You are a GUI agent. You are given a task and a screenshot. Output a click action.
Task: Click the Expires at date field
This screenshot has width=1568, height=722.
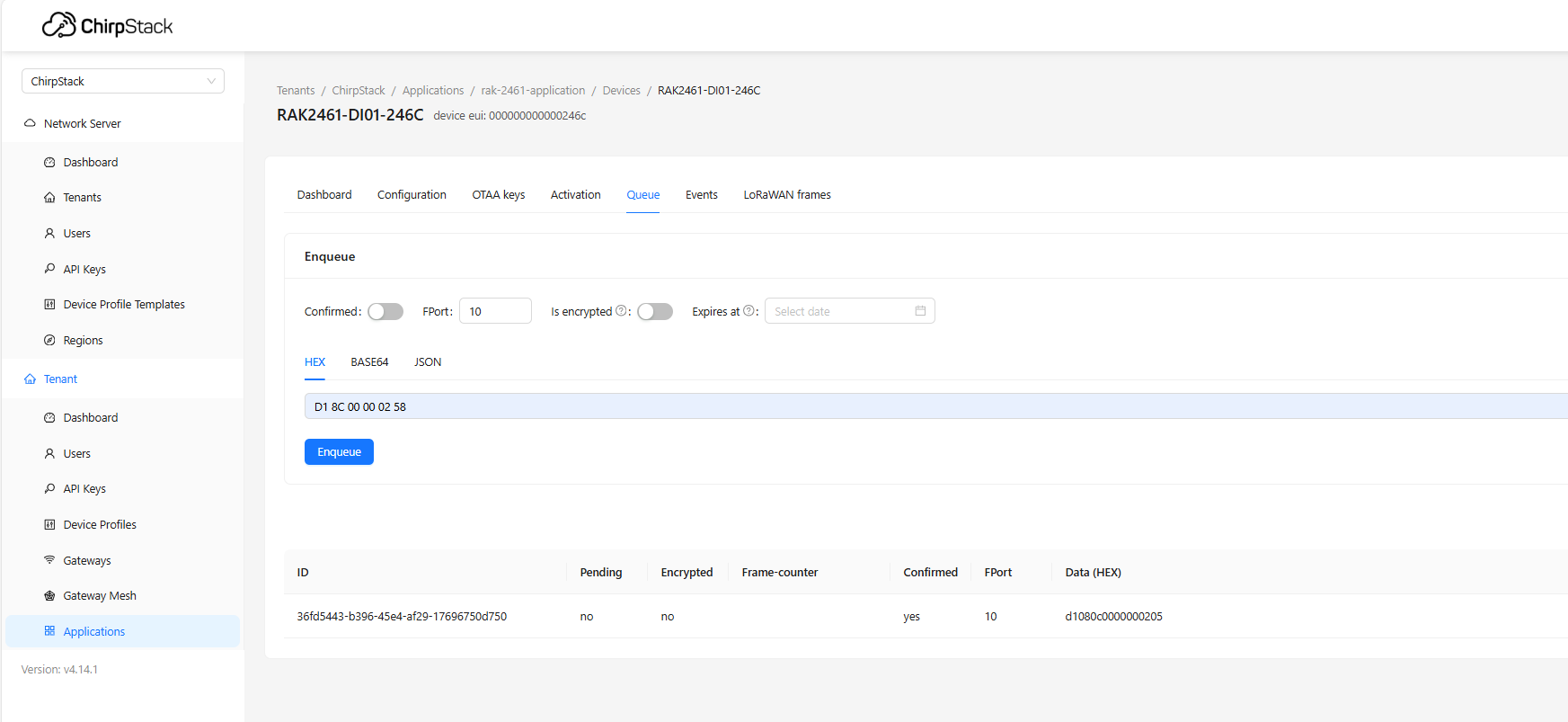coord(850,311)
